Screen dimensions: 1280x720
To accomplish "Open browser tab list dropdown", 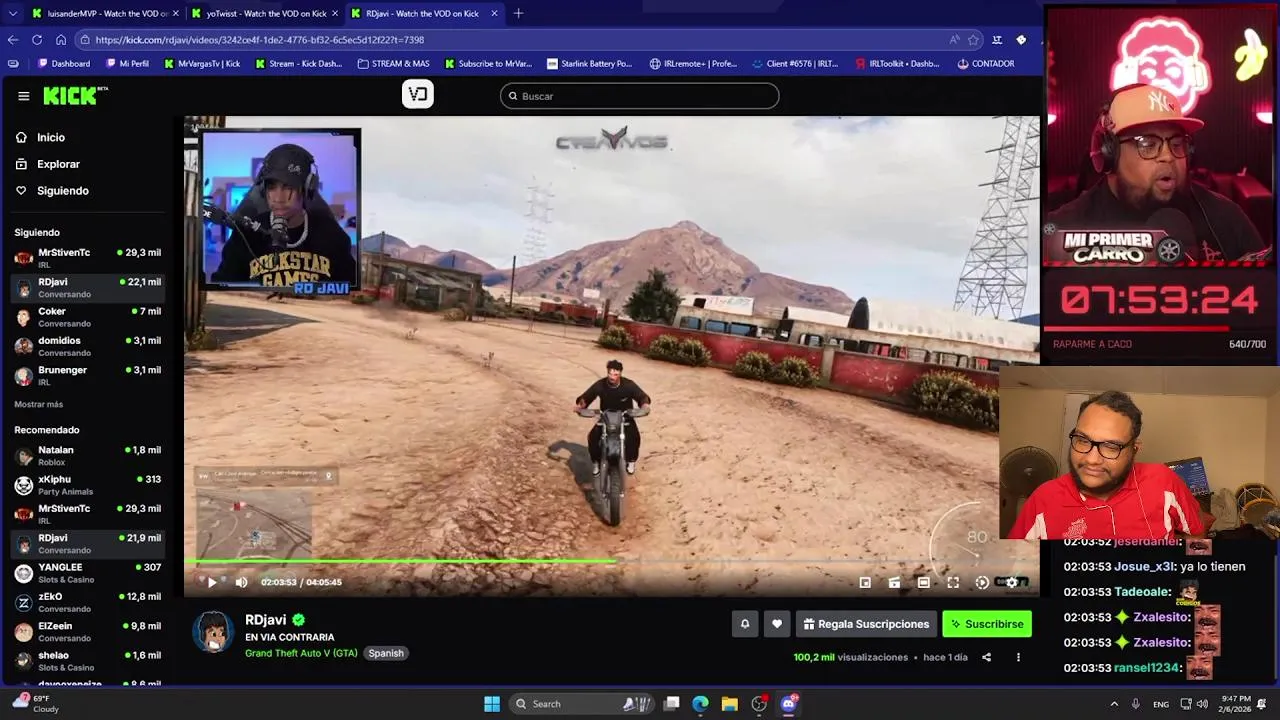I will coord(12,13).
